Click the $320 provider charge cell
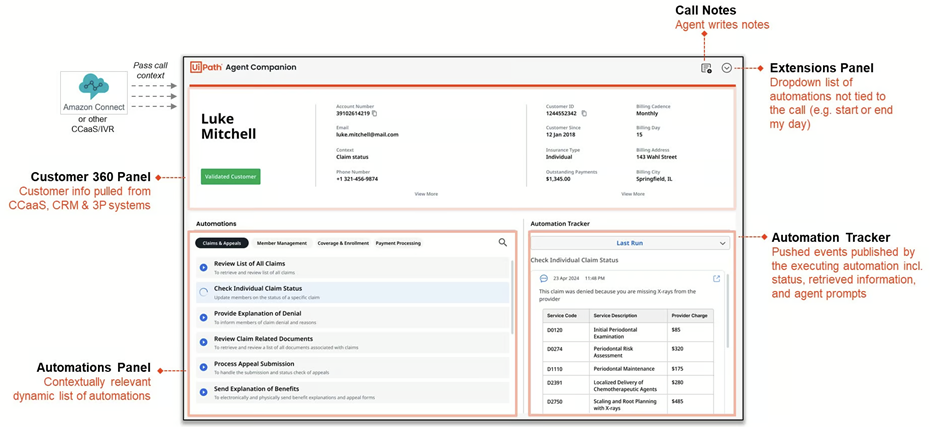This screenshot has height=427, width=930. click(689, 351)
